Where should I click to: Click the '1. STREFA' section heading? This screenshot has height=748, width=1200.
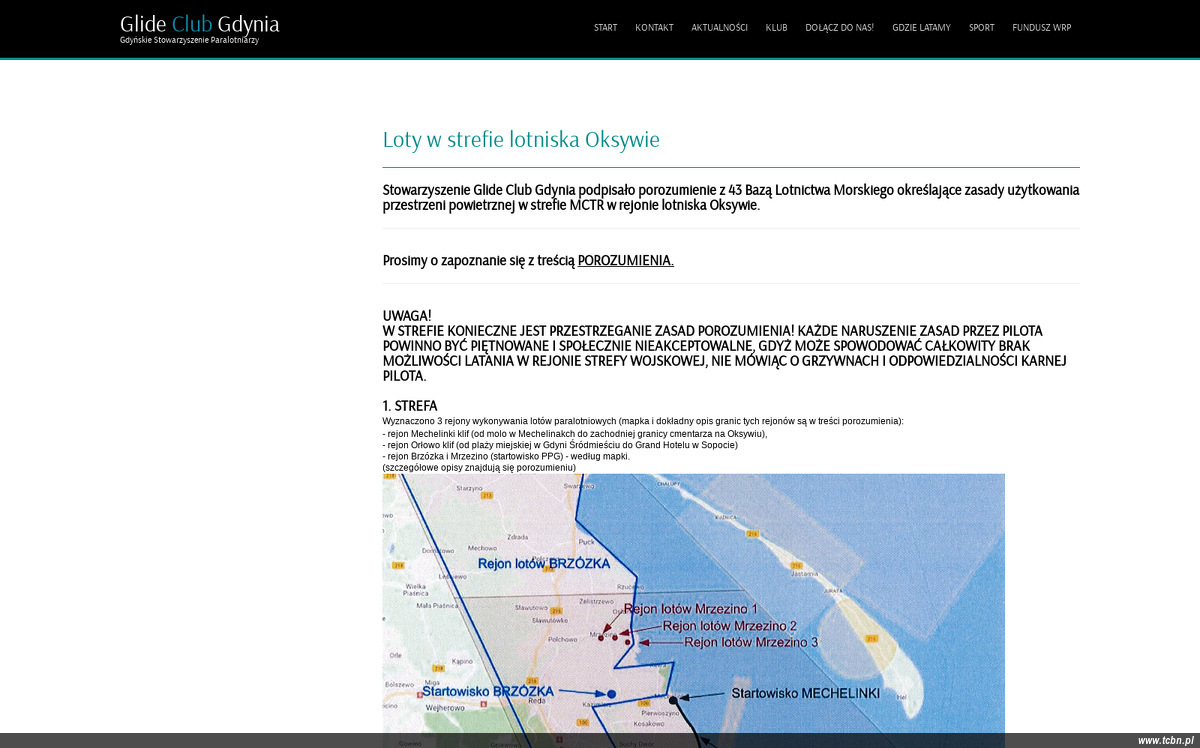pos(410,406)
